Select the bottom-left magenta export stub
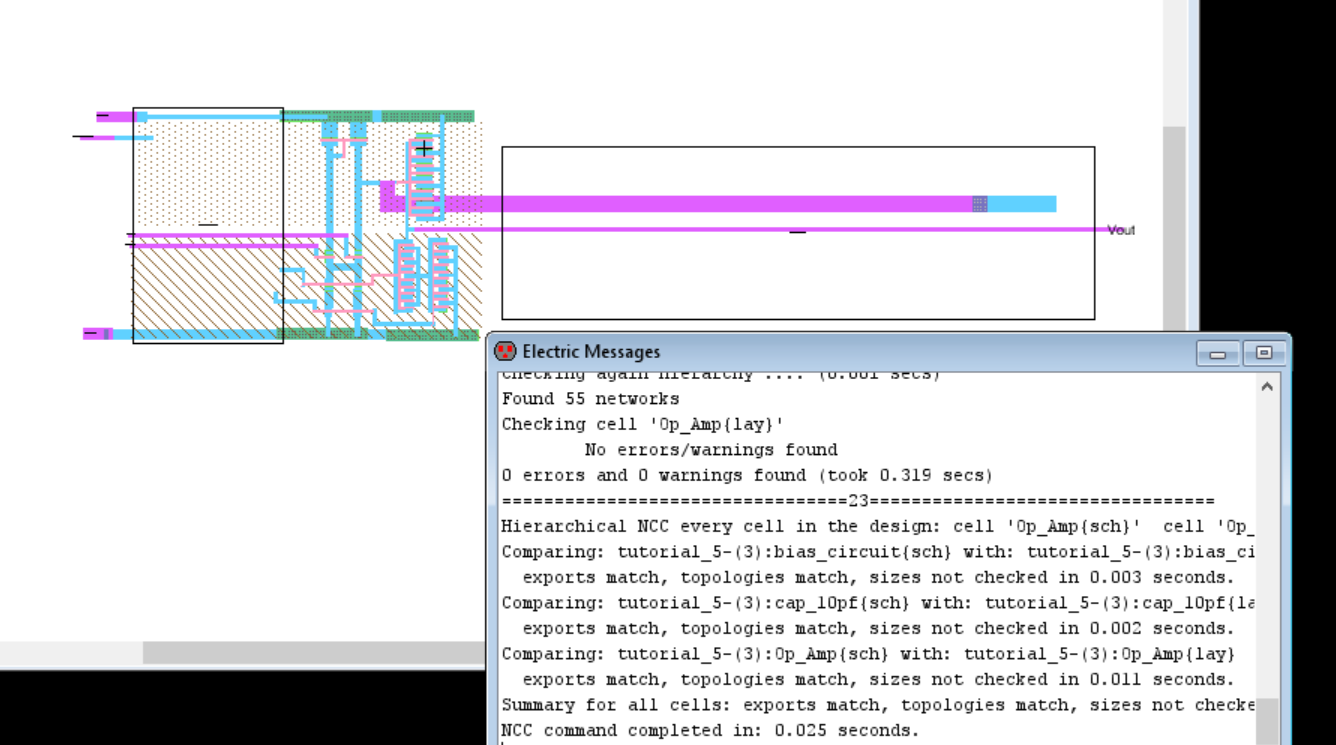This screenshot has width=1336, height=745. coord(97,334)
